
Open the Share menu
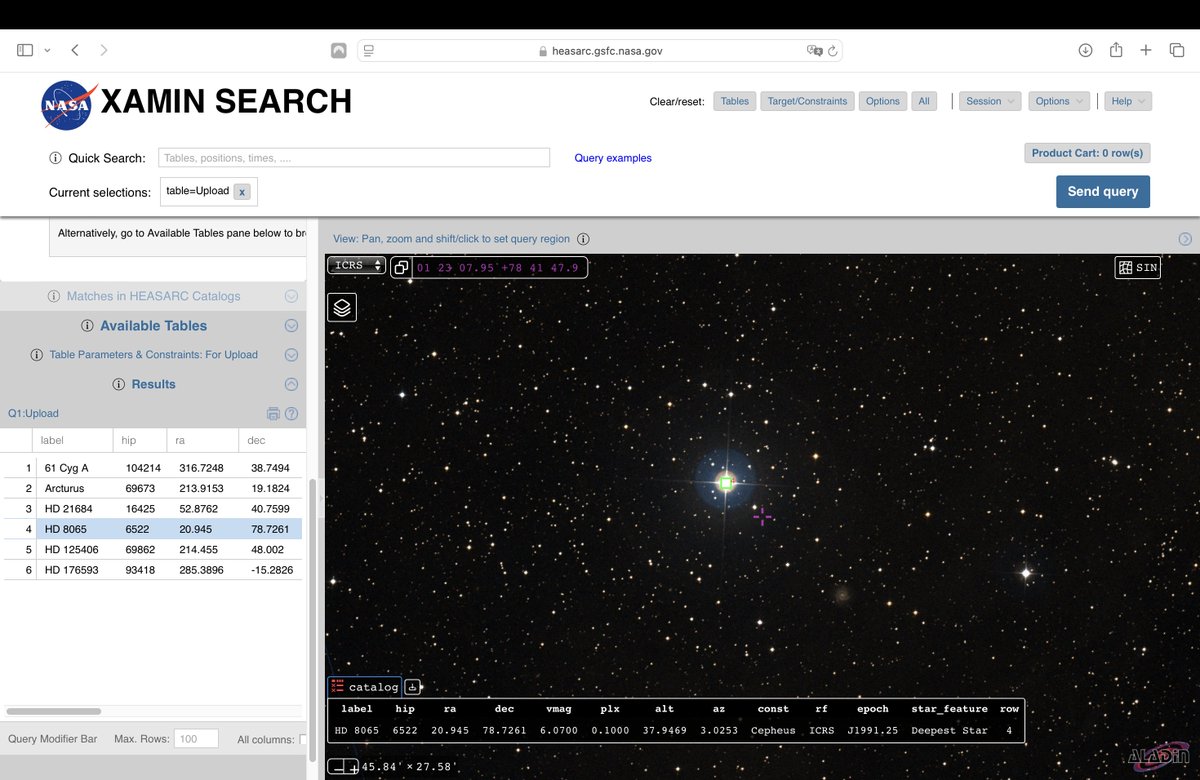click(x=1116, y=50)
